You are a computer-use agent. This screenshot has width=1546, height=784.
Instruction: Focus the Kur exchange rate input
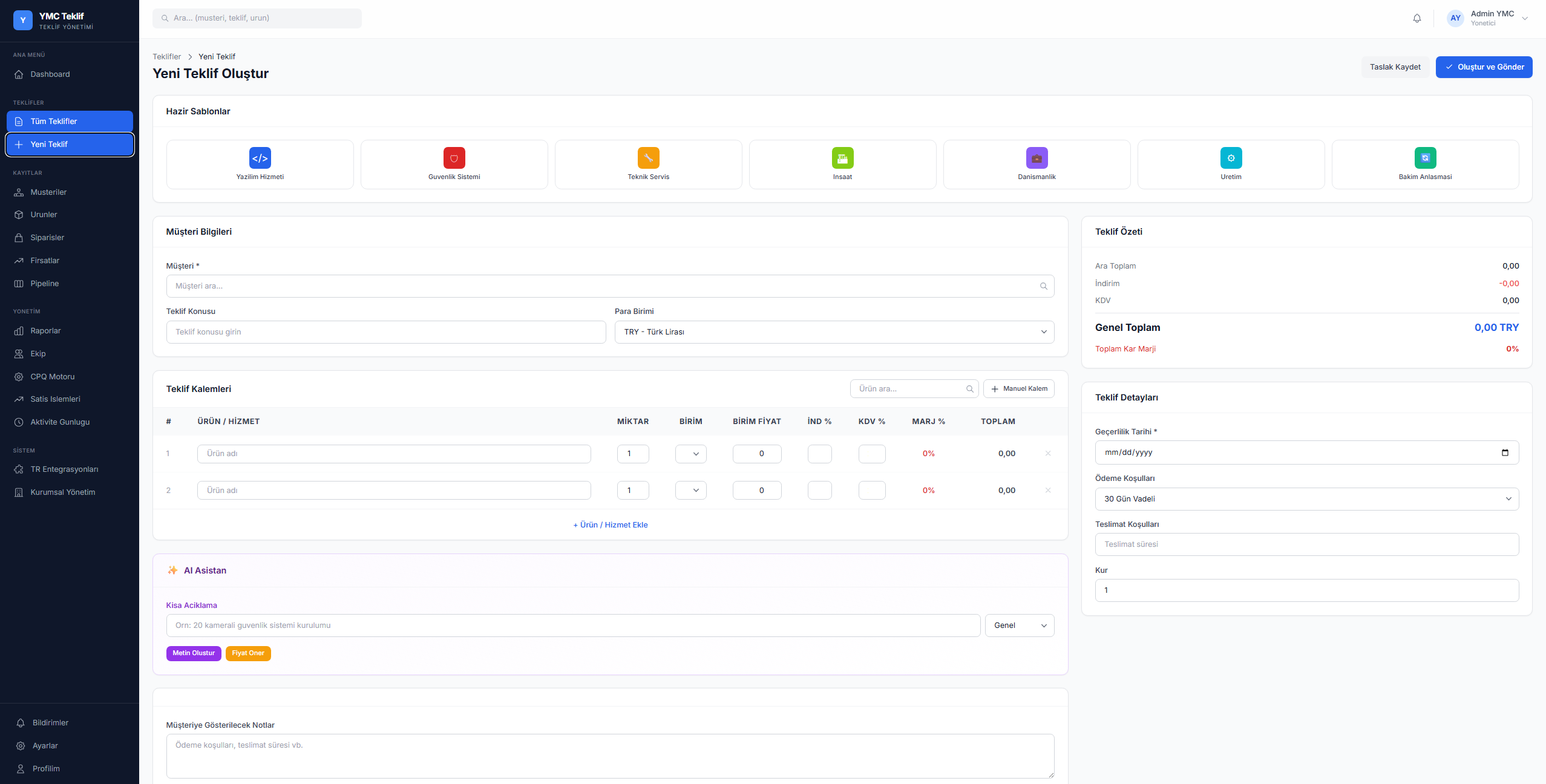pyautogui.click(x=1307, y=590)
